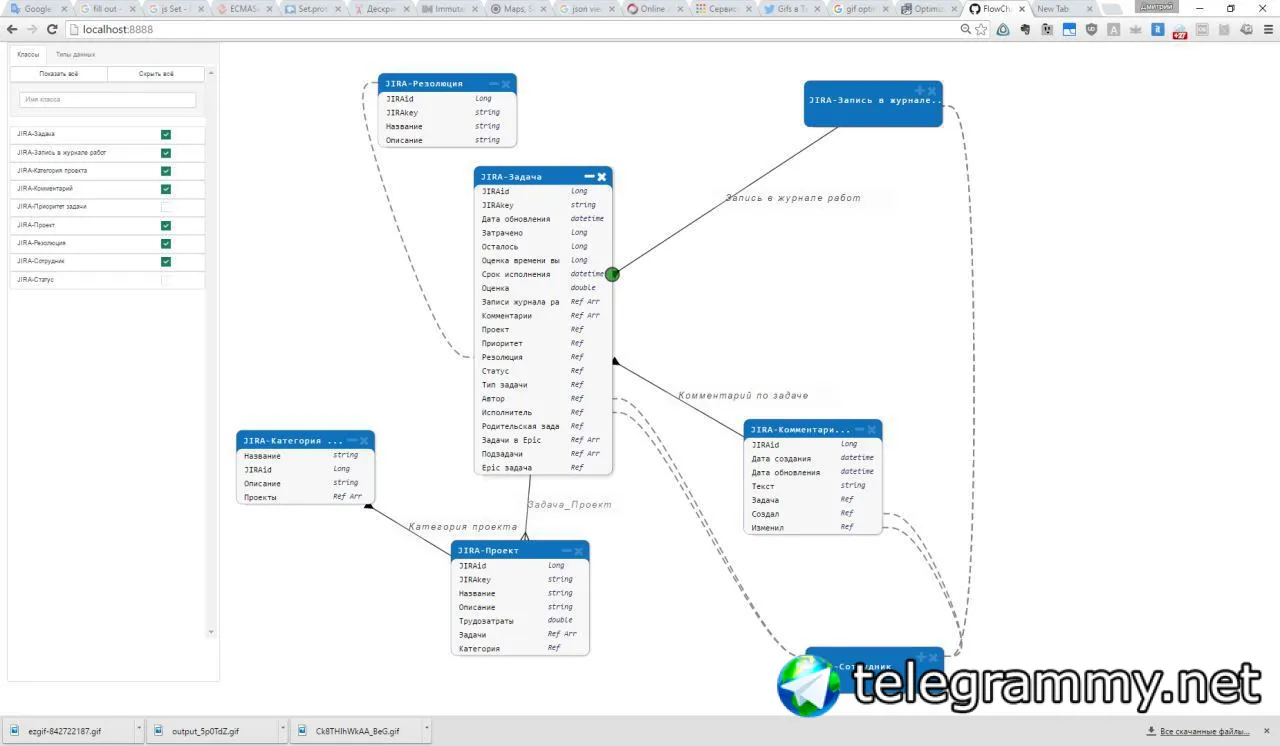Open dropdown for ezgif-842722187.gif download
Screen dimensions: 1280x746
pos(138,731)
